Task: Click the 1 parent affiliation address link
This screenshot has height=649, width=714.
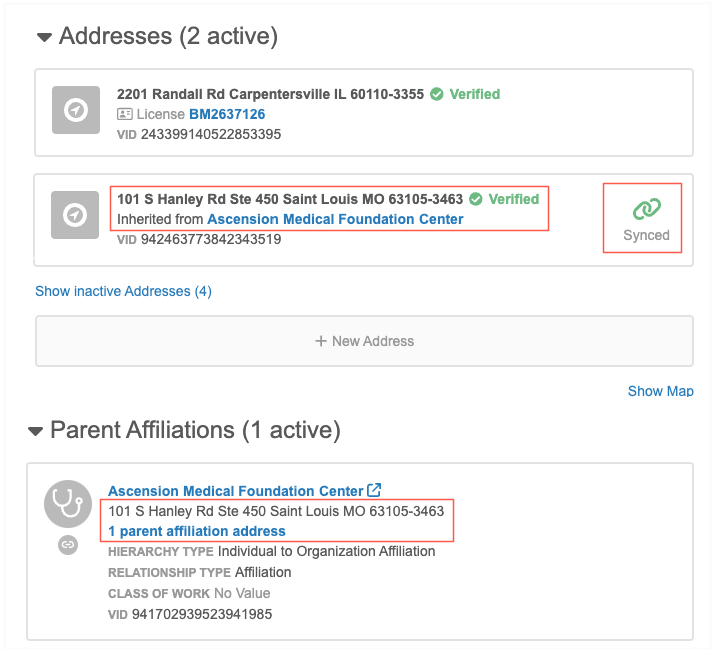Action: tap(196, 531)
